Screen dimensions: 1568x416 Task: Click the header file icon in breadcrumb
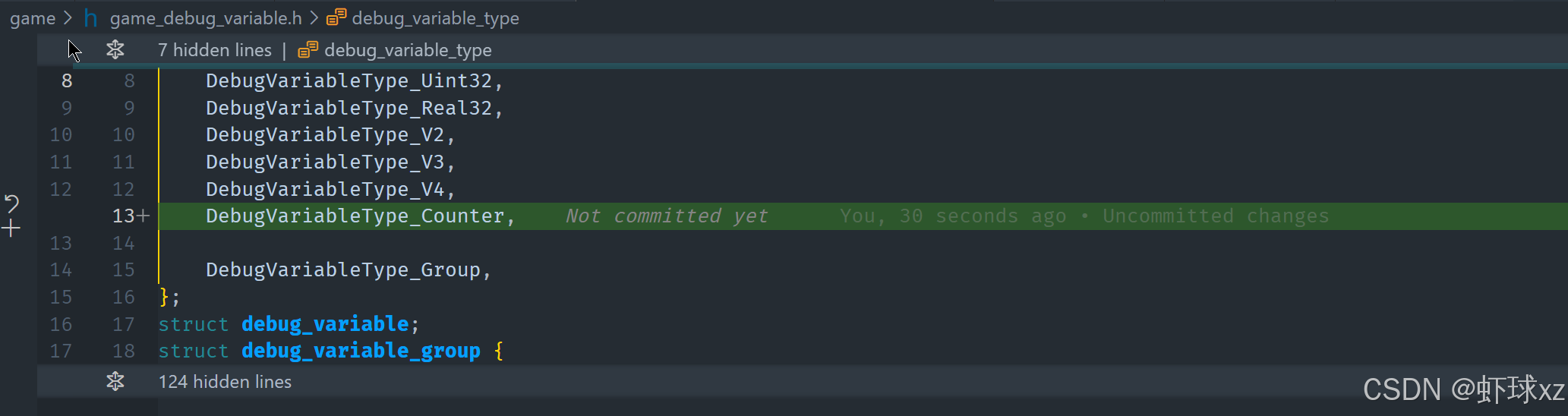click(90, 17)
